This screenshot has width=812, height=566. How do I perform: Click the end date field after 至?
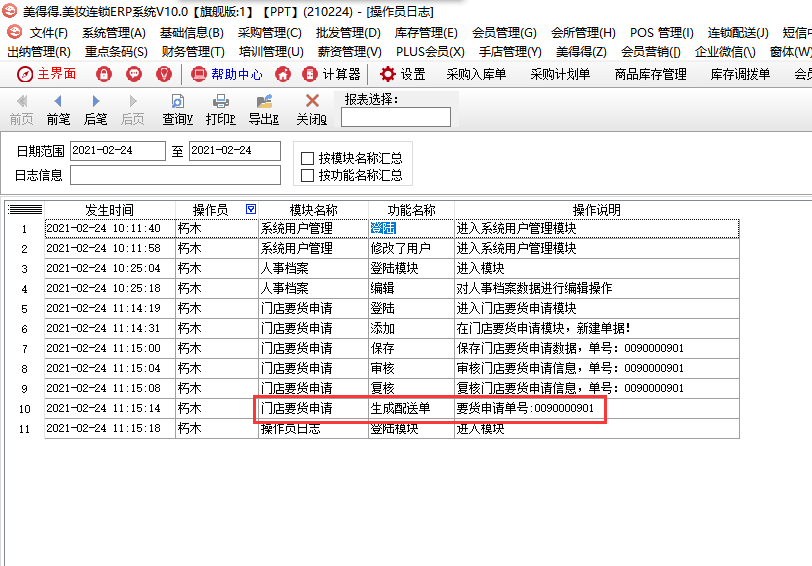pyautogui.click(x=235, y=151)
